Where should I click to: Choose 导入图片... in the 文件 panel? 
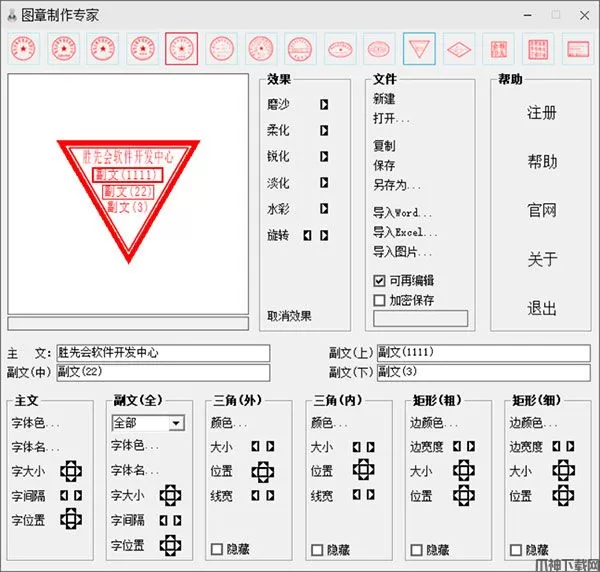point(402,252)
